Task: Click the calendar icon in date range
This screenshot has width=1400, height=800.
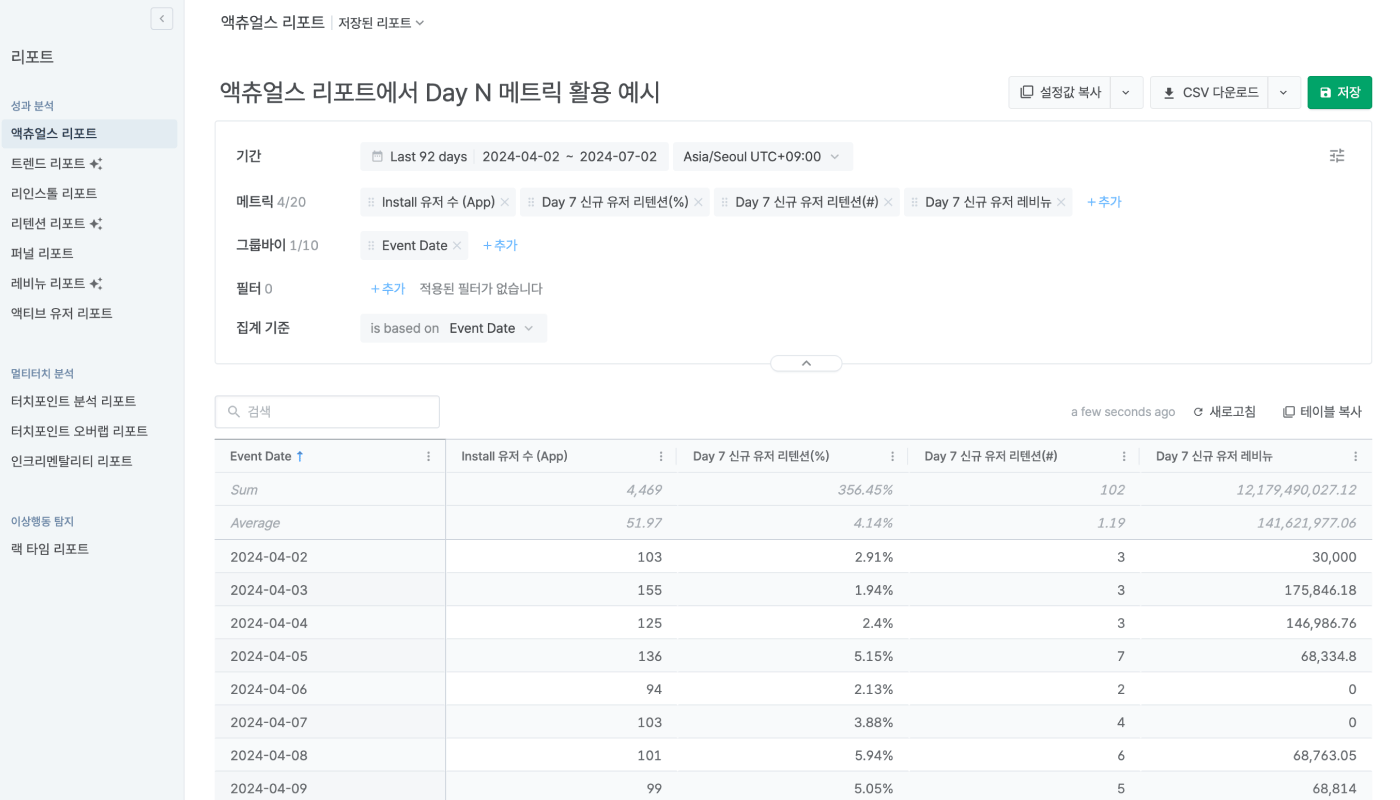Action: point(377,157)
